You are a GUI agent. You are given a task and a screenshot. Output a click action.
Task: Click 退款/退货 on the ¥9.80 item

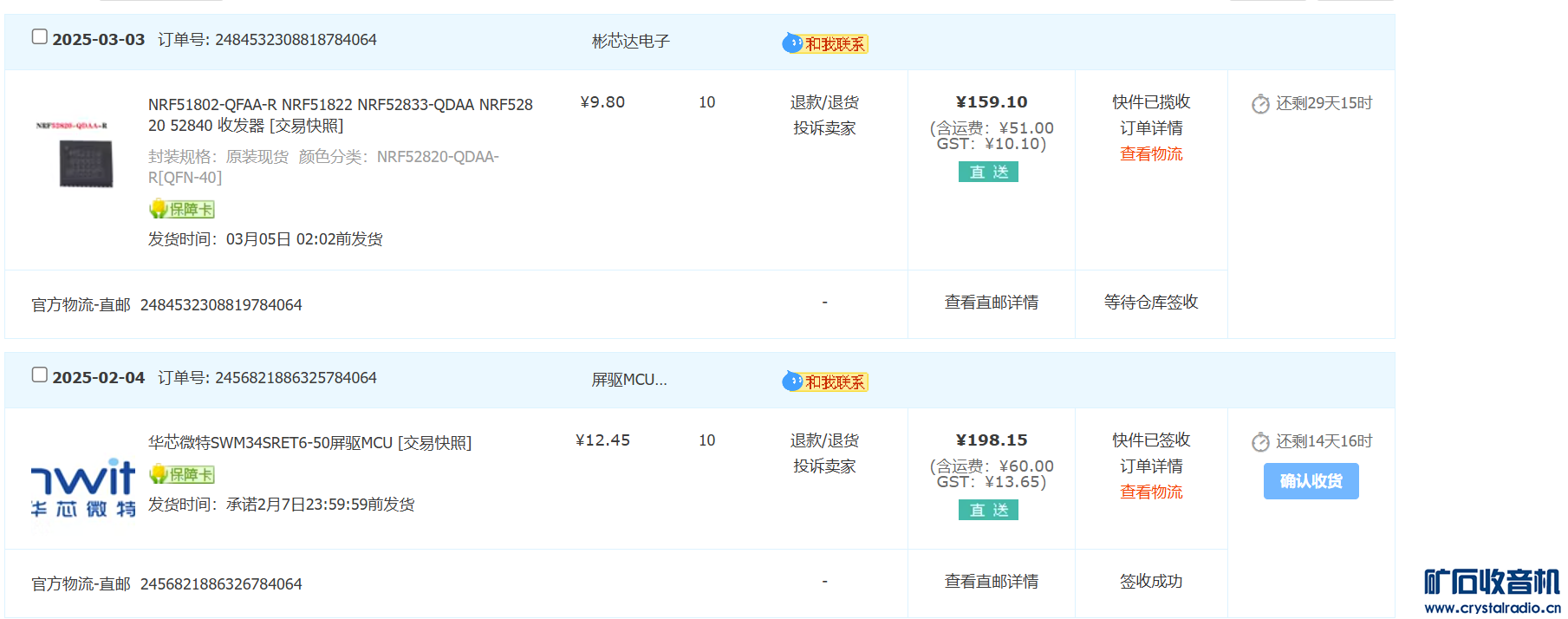[x=824, y=102]
